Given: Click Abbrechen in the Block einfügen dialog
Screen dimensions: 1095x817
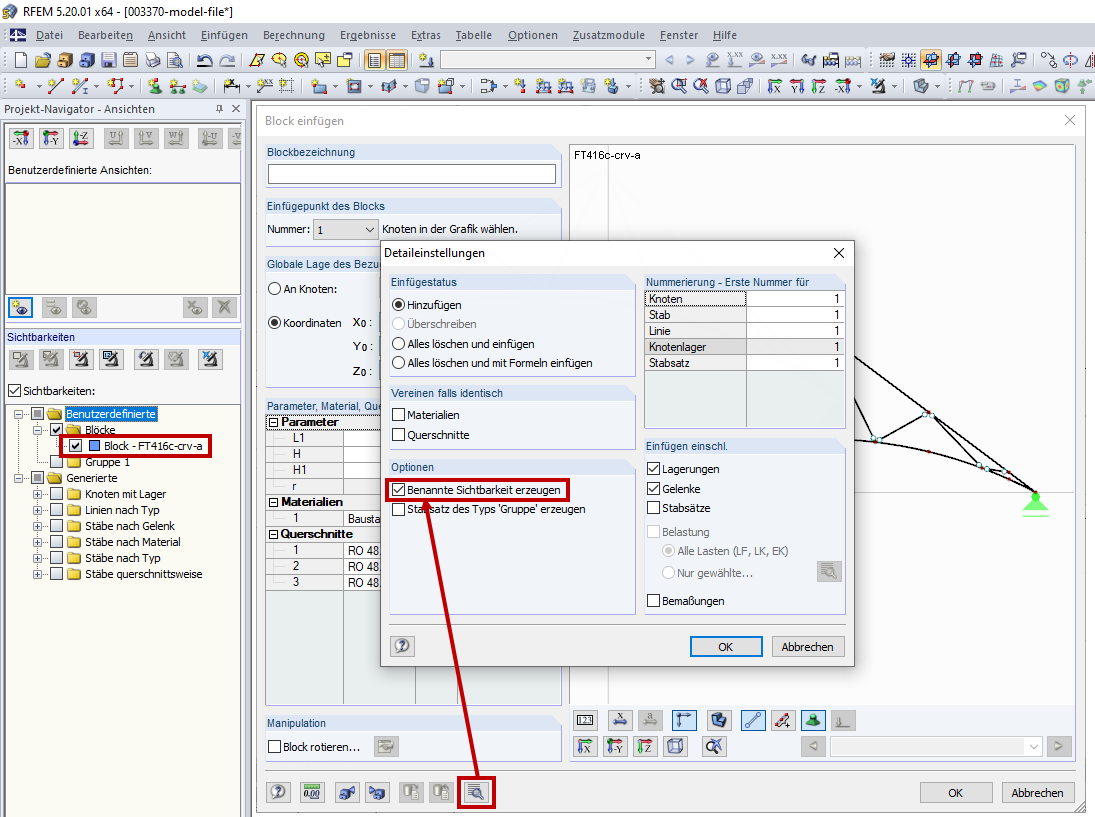Looking at the screenshot, I should [x=1037, y=792].
